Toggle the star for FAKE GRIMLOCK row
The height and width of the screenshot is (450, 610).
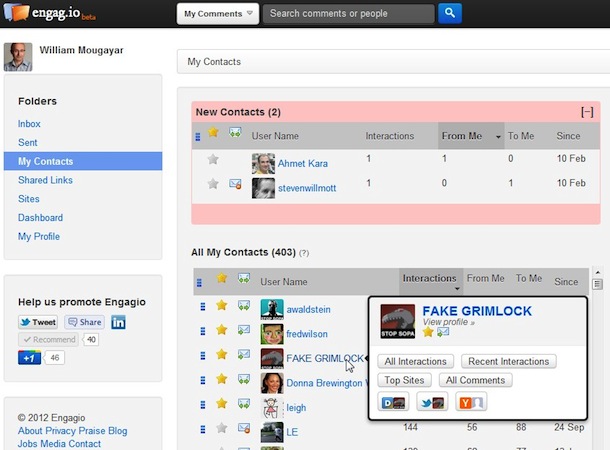pos(222,354)
